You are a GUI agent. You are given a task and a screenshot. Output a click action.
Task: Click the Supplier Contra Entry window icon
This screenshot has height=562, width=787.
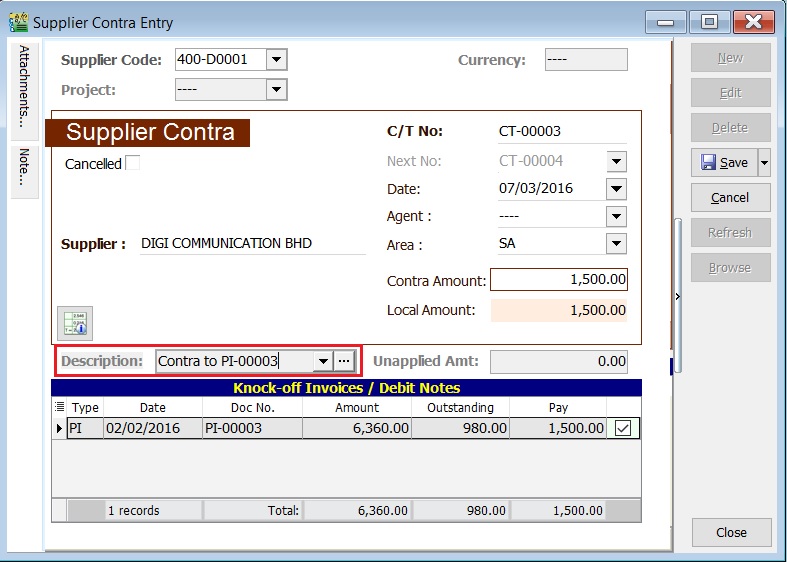tap(18, 22)
